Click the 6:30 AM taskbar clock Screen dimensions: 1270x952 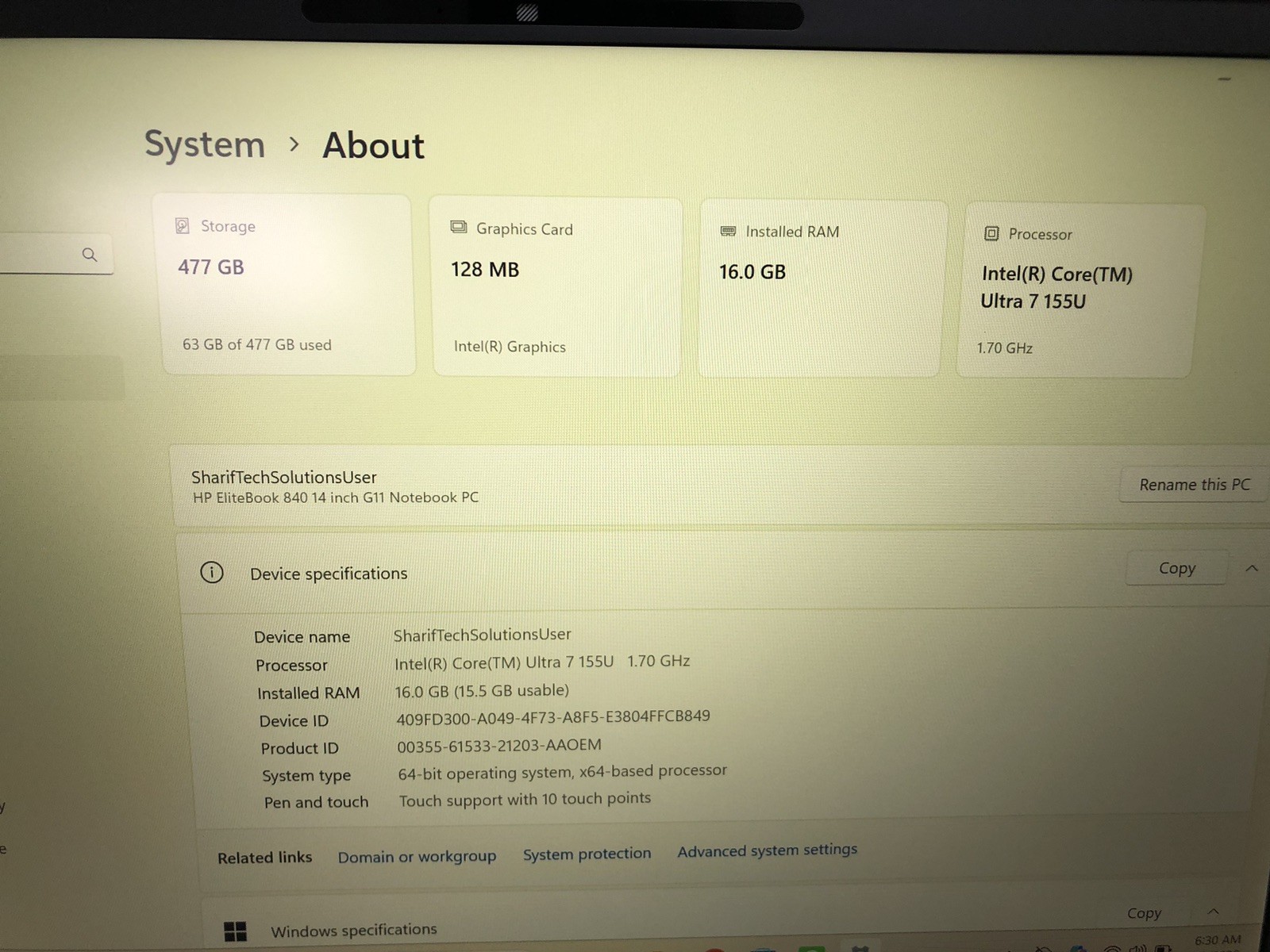click(1217, 940)
